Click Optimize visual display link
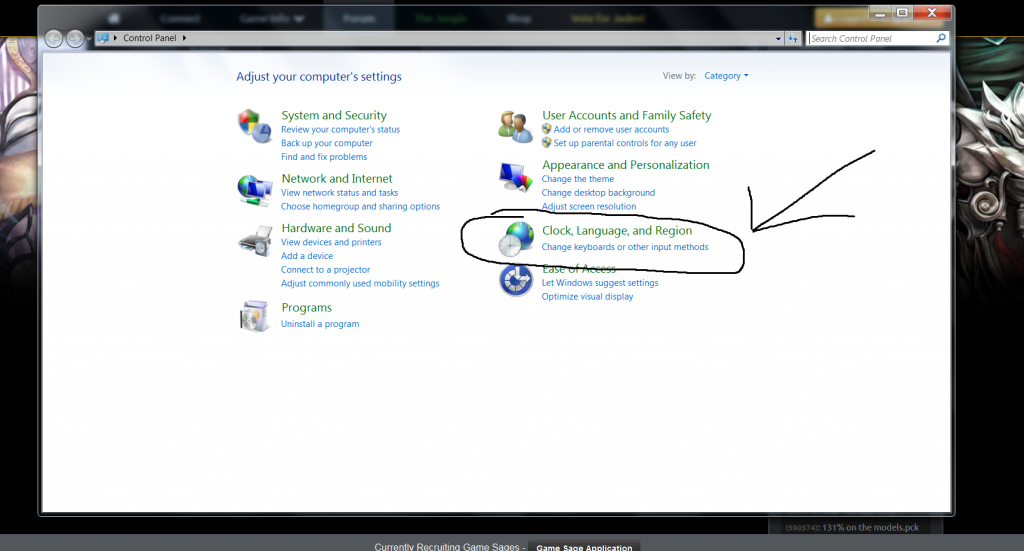1024x551 pixels. pyautogui.click(x=588, y=296)
